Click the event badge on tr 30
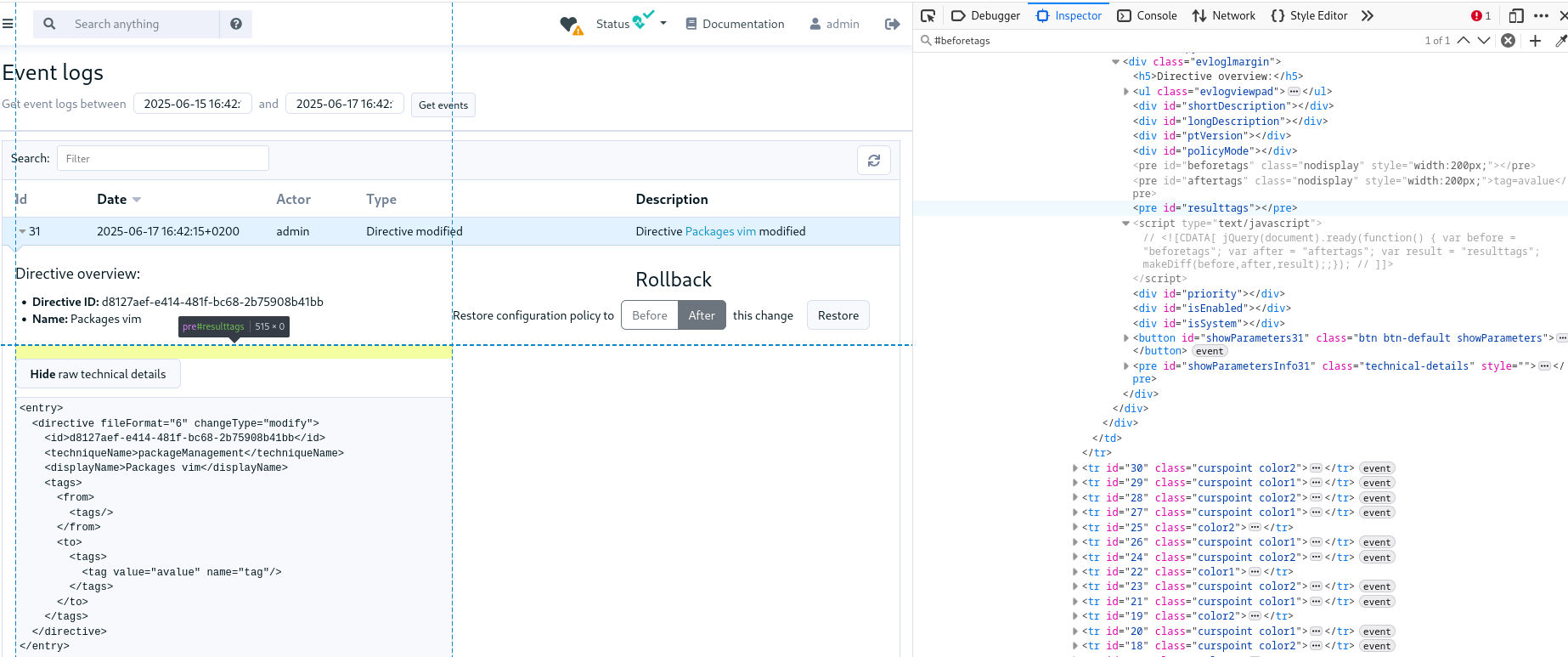Viewport: 1568px width, 657px height. pyautogui.click(x=1377, y=468)
